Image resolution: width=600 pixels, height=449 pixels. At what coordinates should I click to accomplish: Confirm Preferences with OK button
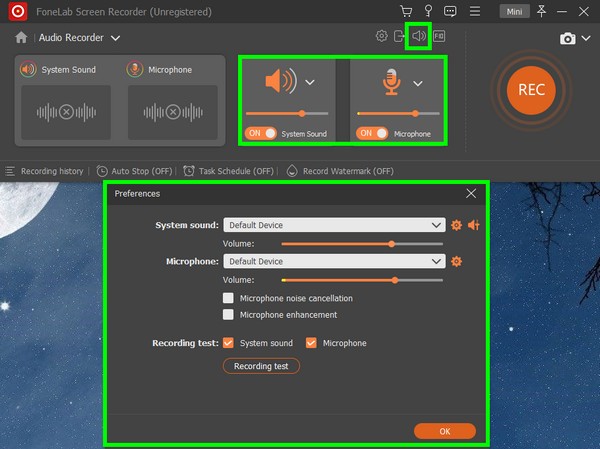[445, 431]
